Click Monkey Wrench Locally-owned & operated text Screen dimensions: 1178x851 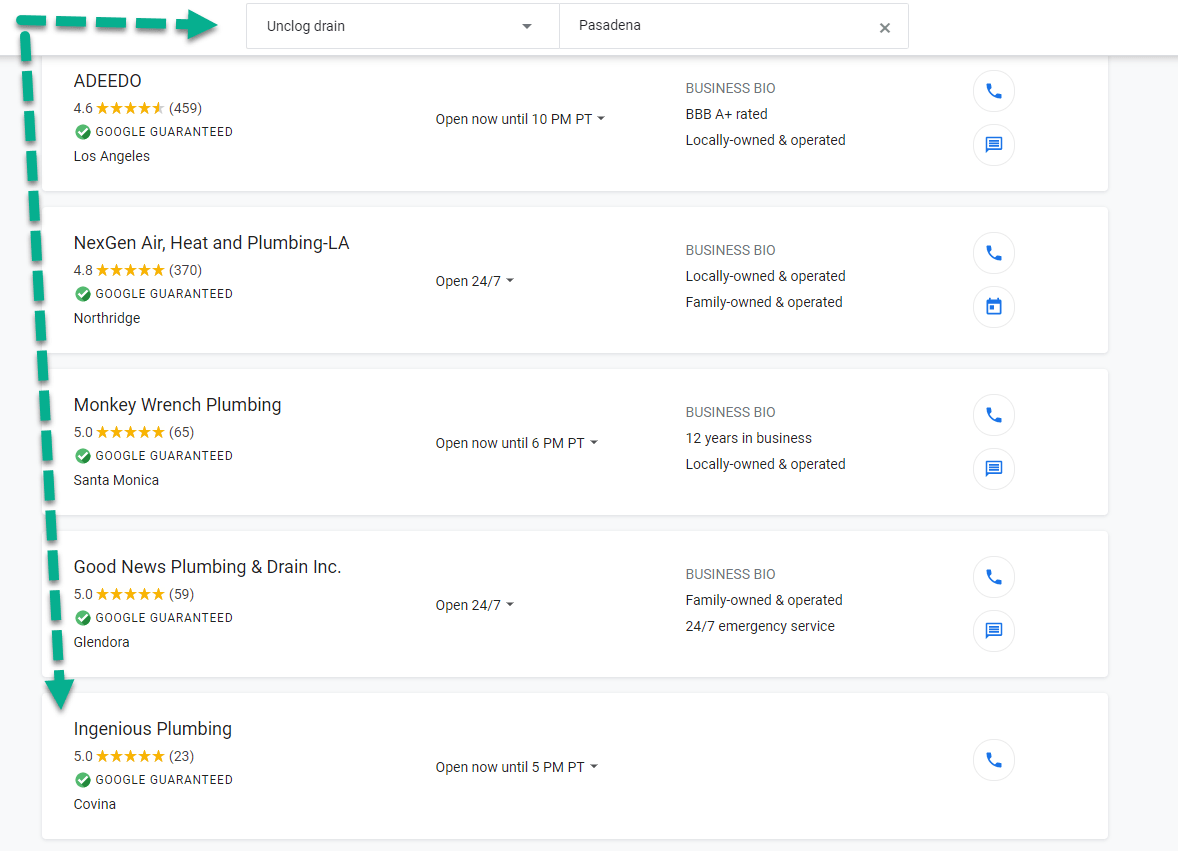765,465
